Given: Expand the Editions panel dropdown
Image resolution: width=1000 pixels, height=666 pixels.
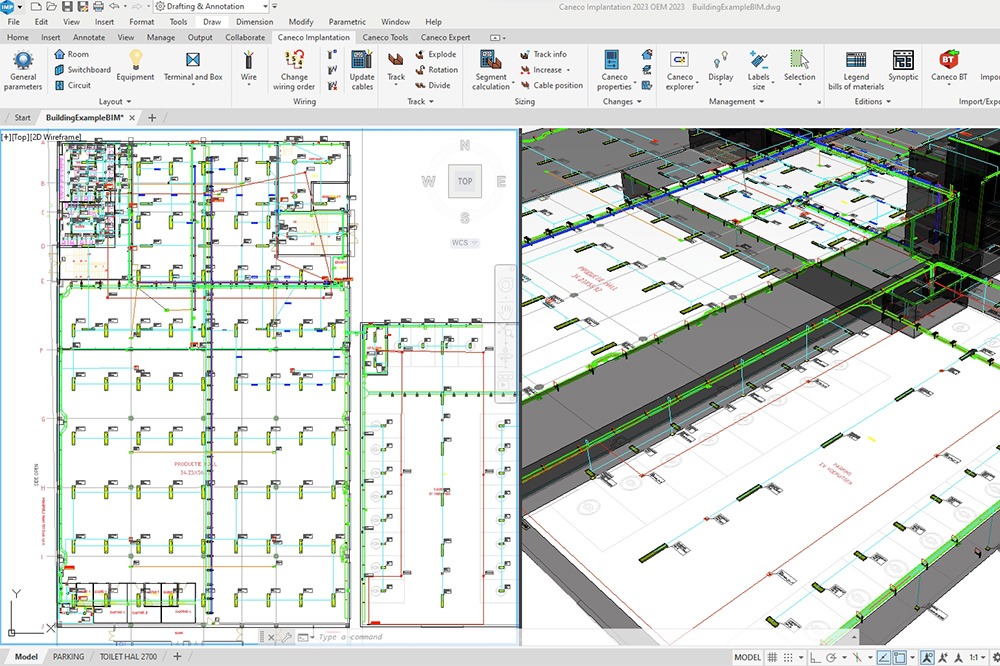Looking at the screenshot, I should pos(872,101).
